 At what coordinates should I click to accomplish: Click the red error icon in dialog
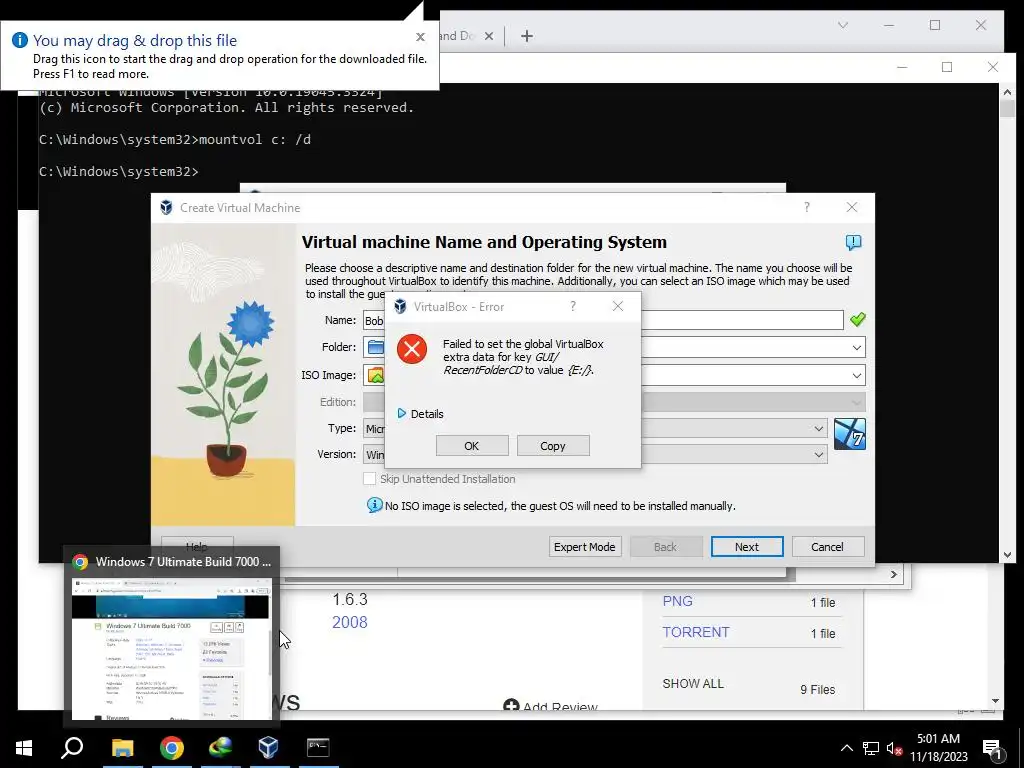(x=412, y=349)
